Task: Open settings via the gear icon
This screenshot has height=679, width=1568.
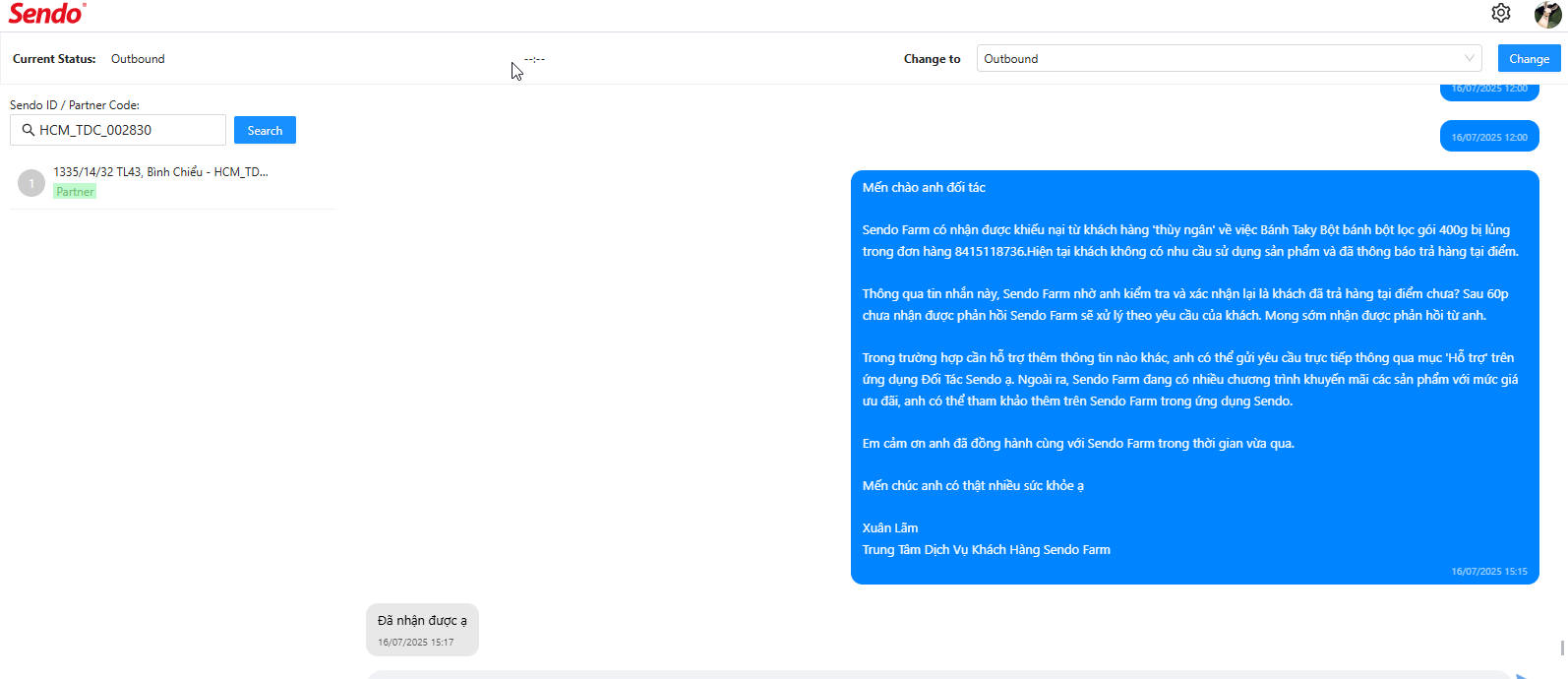Action: 1500,13
